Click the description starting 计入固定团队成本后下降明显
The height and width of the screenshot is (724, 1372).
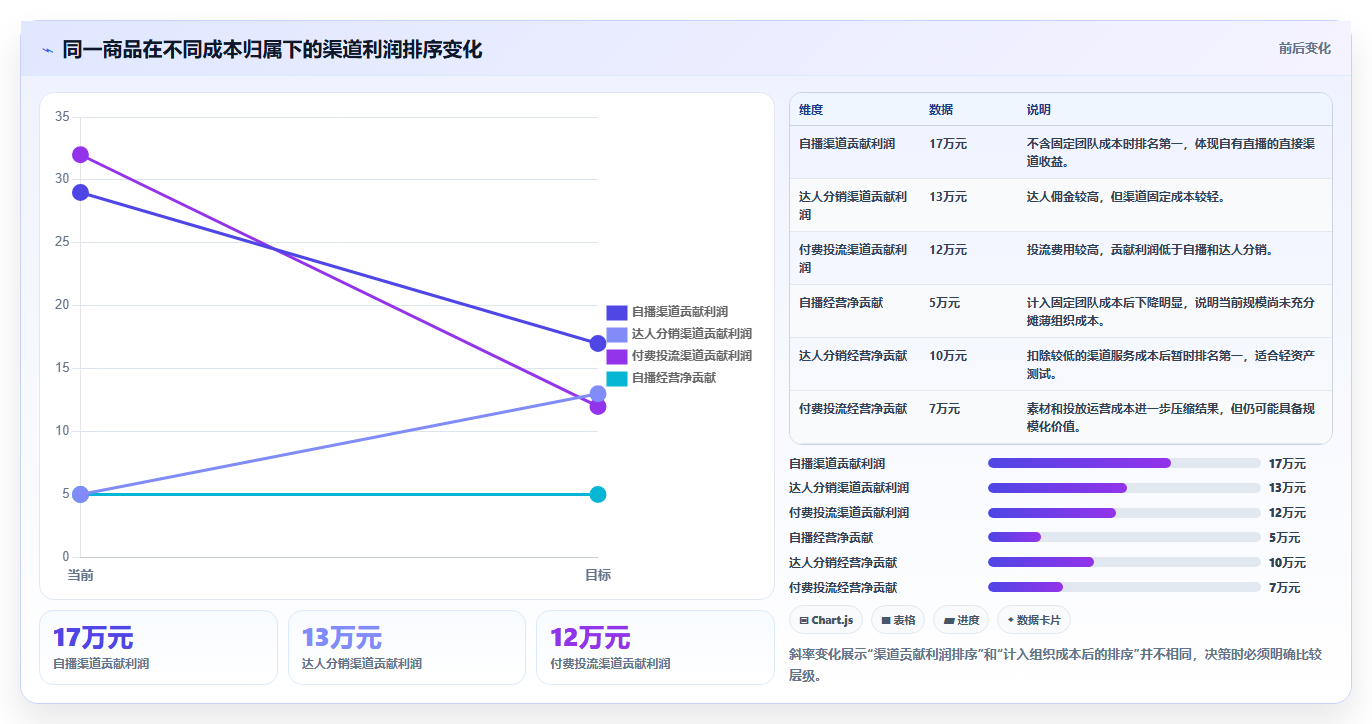1171,311
